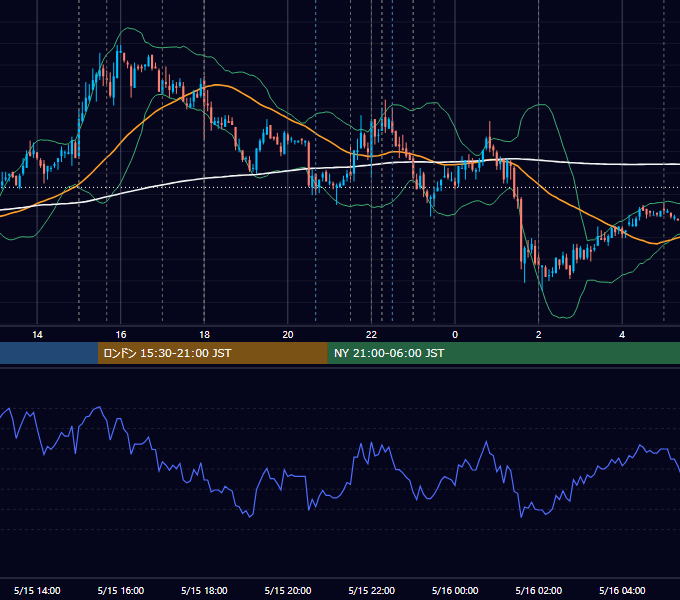Click the 5/16 00:00 date label

point(455,590)
